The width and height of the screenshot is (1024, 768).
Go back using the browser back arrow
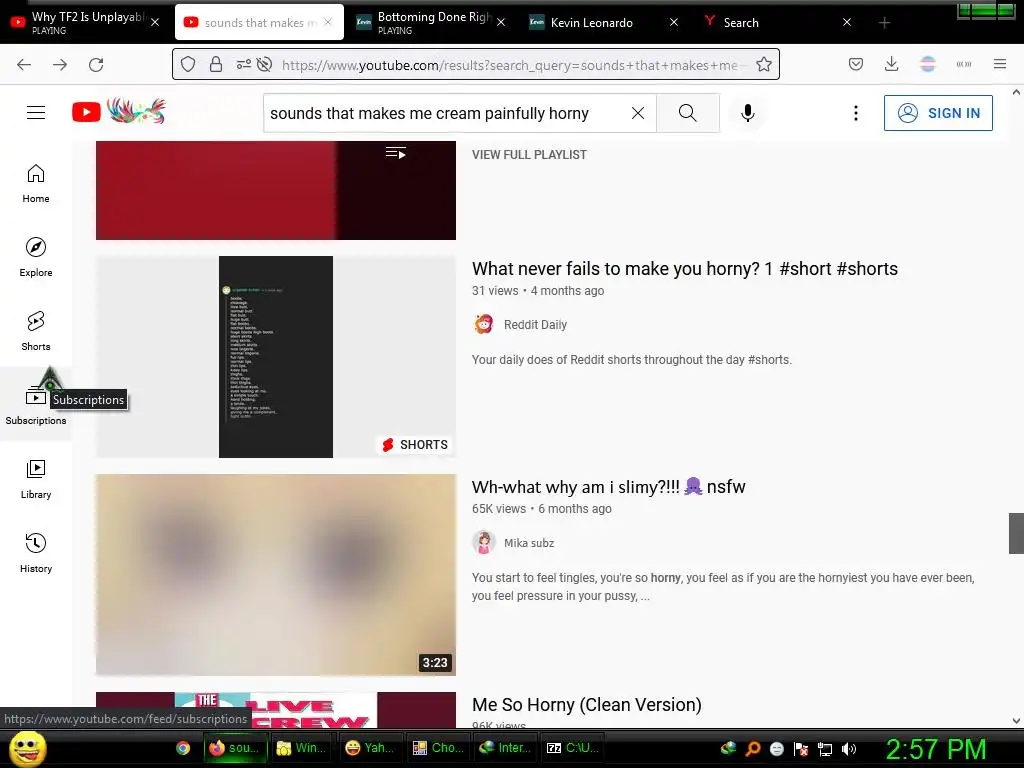coord(24,64)
